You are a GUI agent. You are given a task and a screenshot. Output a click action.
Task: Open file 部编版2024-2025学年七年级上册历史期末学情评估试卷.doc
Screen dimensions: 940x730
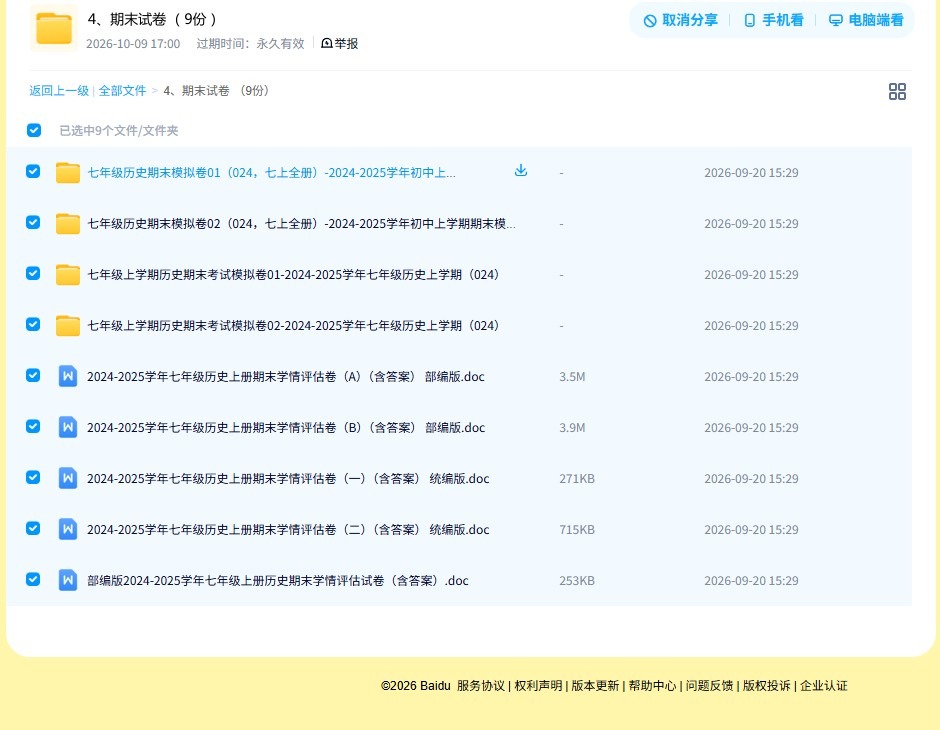click(x=278, y=580)
